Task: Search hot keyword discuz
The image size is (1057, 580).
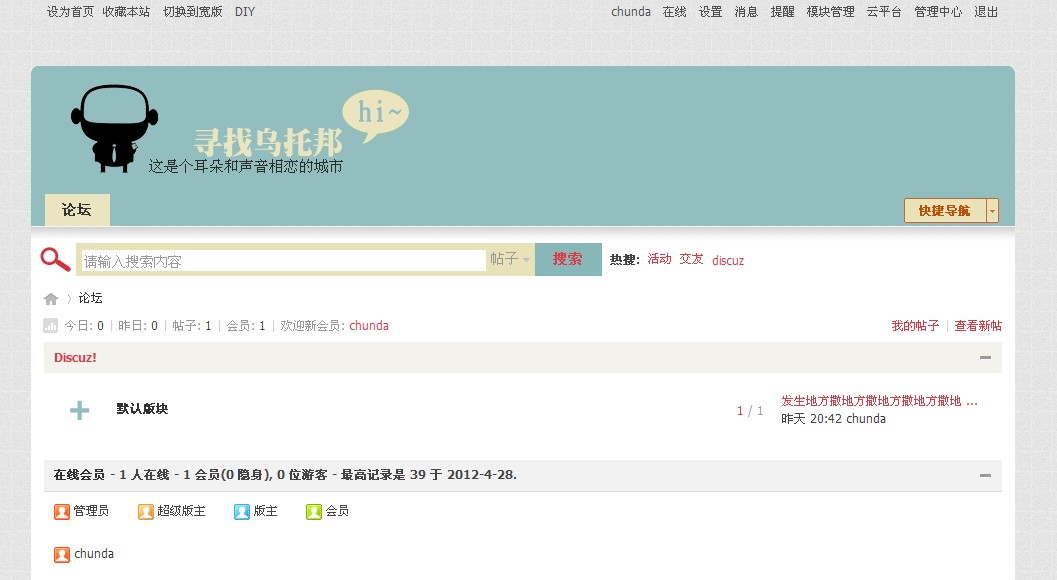Action: coord(728,260)
